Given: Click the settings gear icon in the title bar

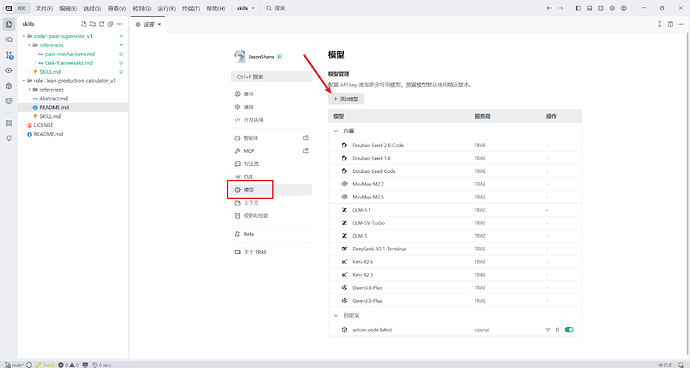Looking at the screenshot, I should [612, 8].
